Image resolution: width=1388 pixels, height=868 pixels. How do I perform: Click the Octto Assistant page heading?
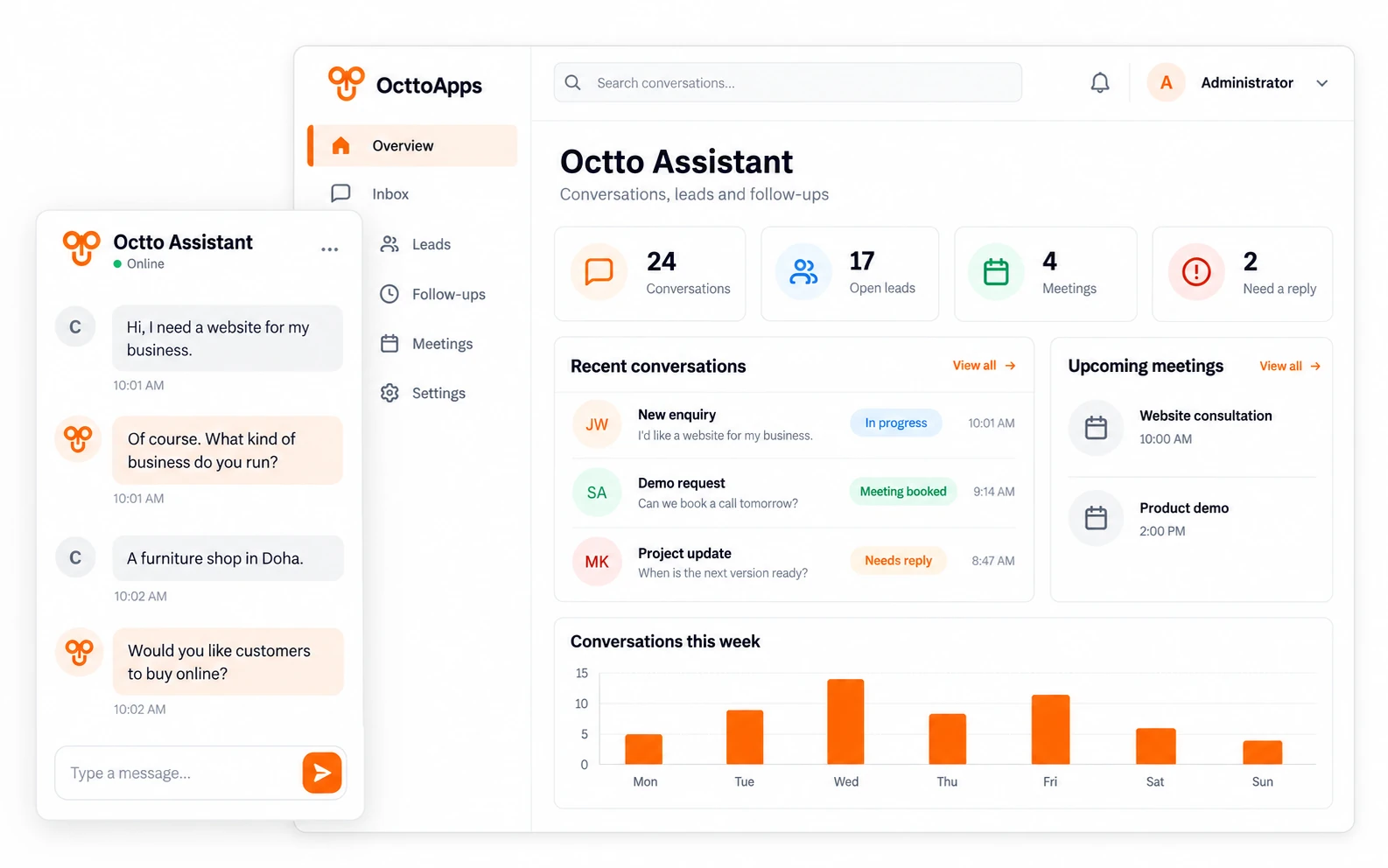click(x=676, y=162)
